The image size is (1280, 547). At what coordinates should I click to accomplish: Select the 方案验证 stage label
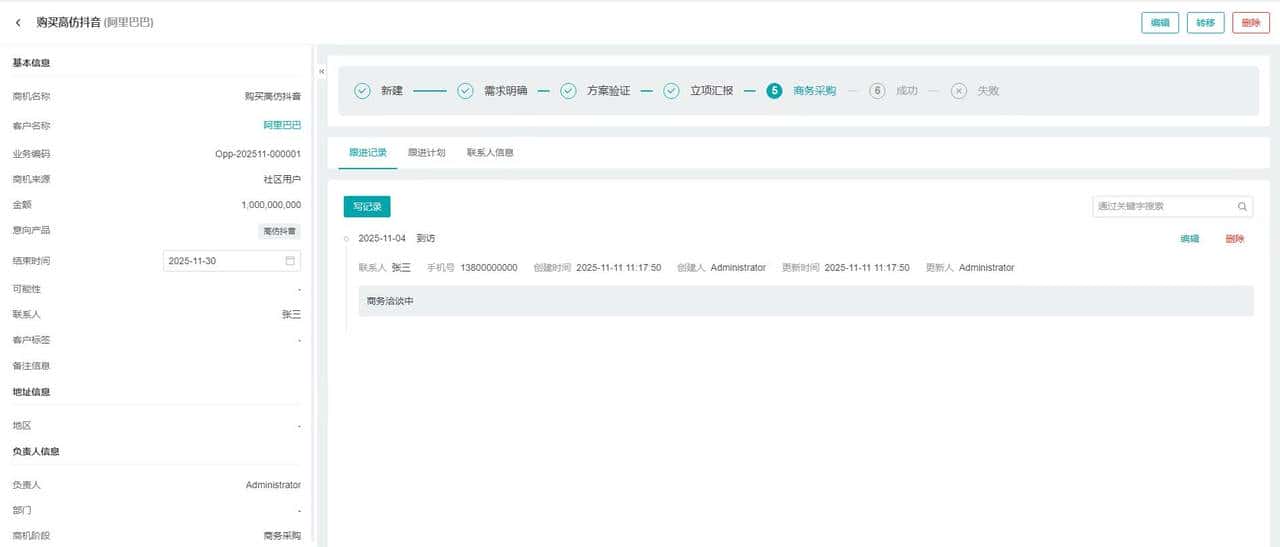pos(609,91)
